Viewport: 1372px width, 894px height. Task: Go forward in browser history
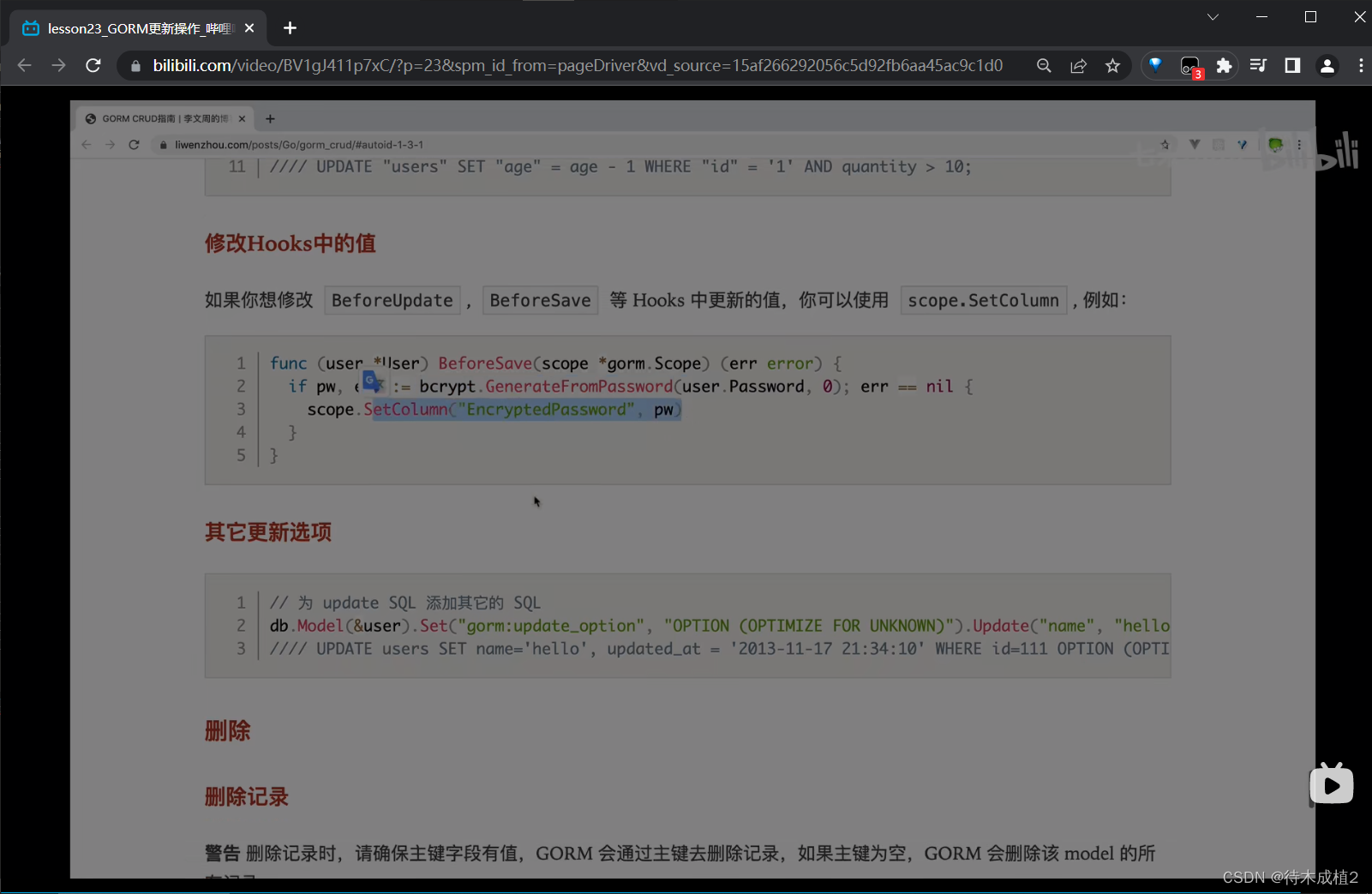click(58, 65)
